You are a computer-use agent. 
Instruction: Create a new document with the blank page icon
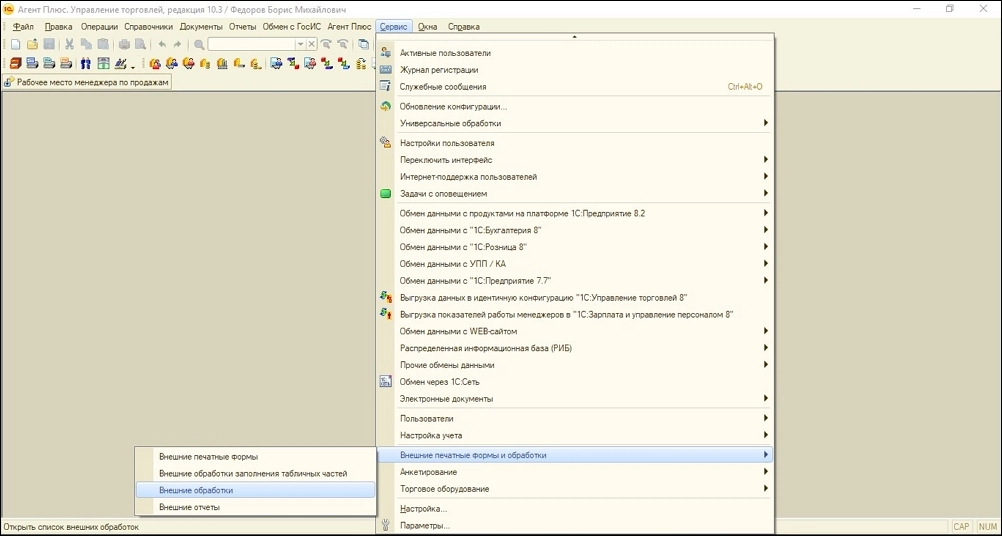(16, 45)
